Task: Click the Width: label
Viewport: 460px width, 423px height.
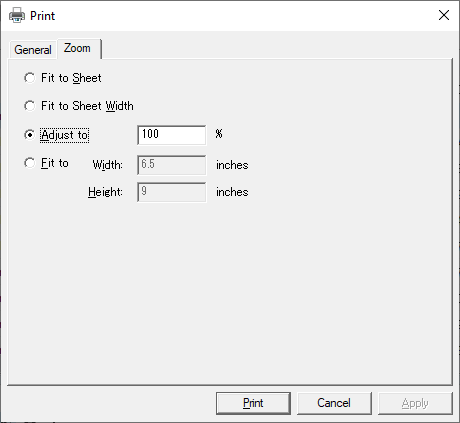Action: pos(108,165)
